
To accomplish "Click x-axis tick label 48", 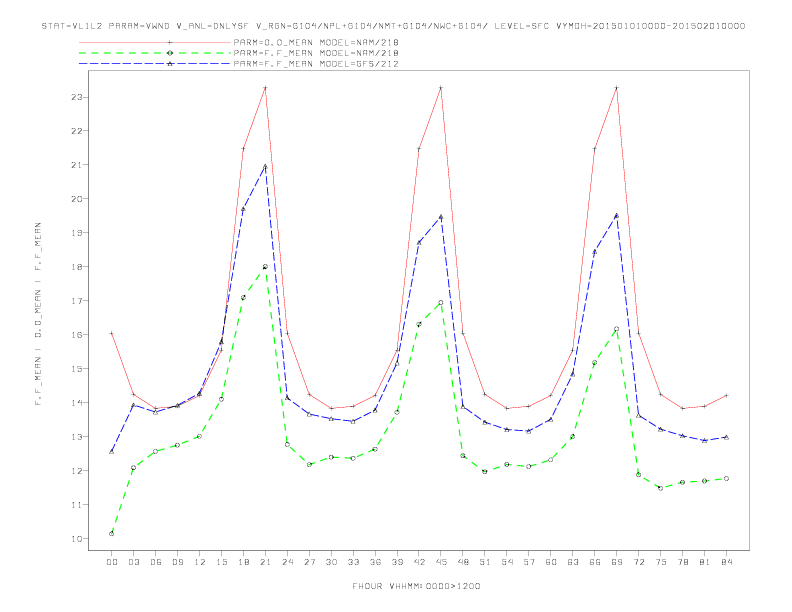I will click(463, 562).
